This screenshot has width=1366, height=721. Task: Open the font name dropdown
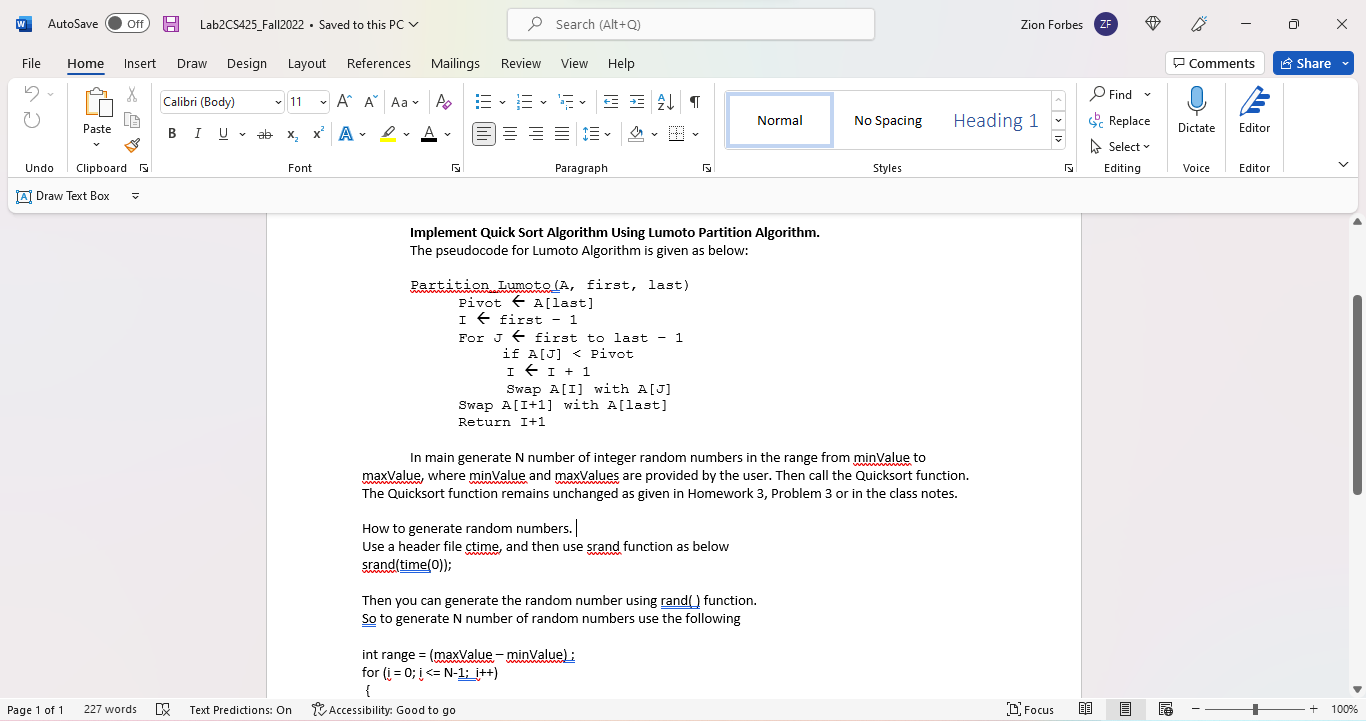[278, 102]
